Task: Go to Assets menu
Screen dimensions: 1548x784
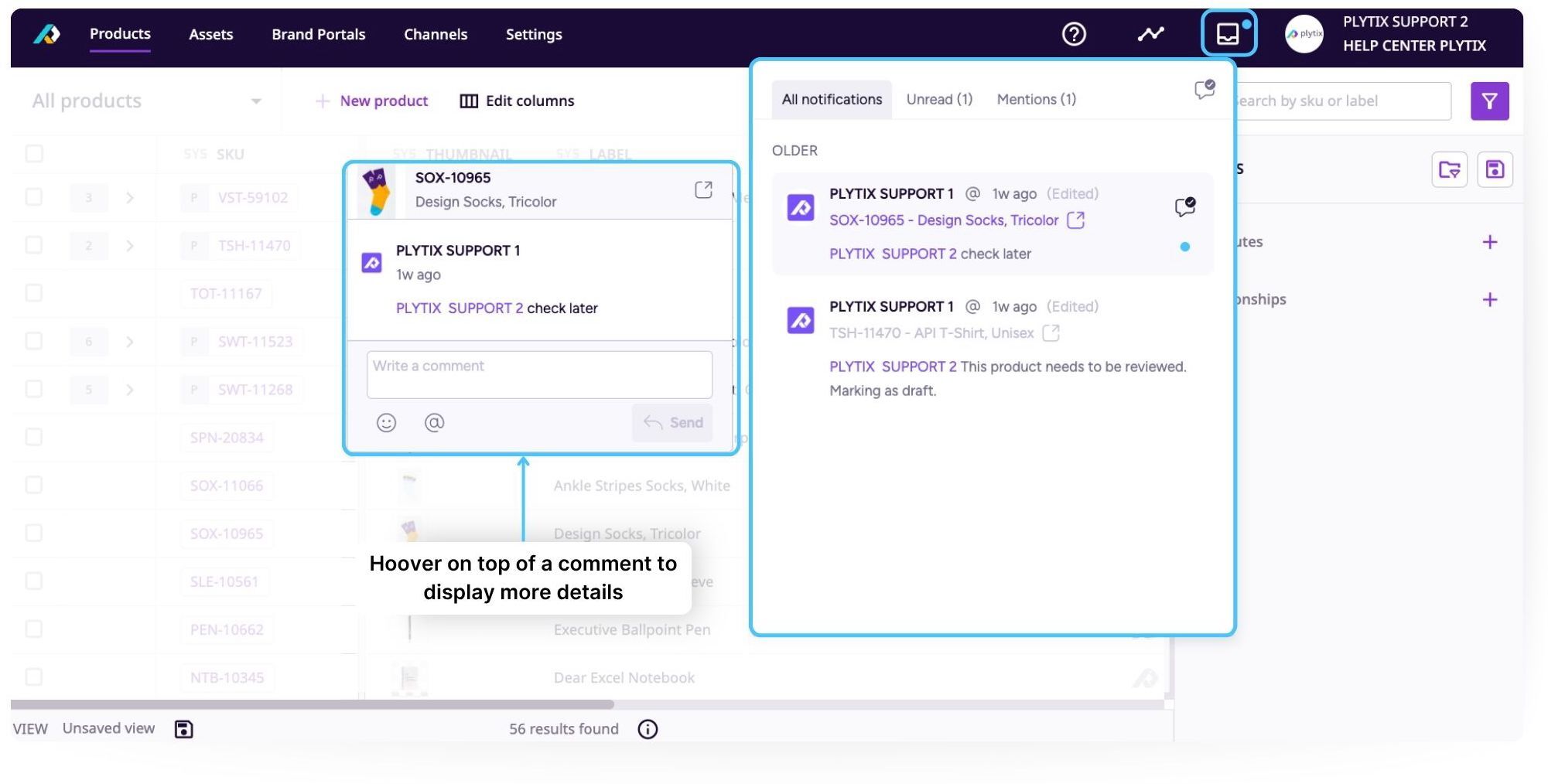Action: pyautogui.click(x=210, y=34)
